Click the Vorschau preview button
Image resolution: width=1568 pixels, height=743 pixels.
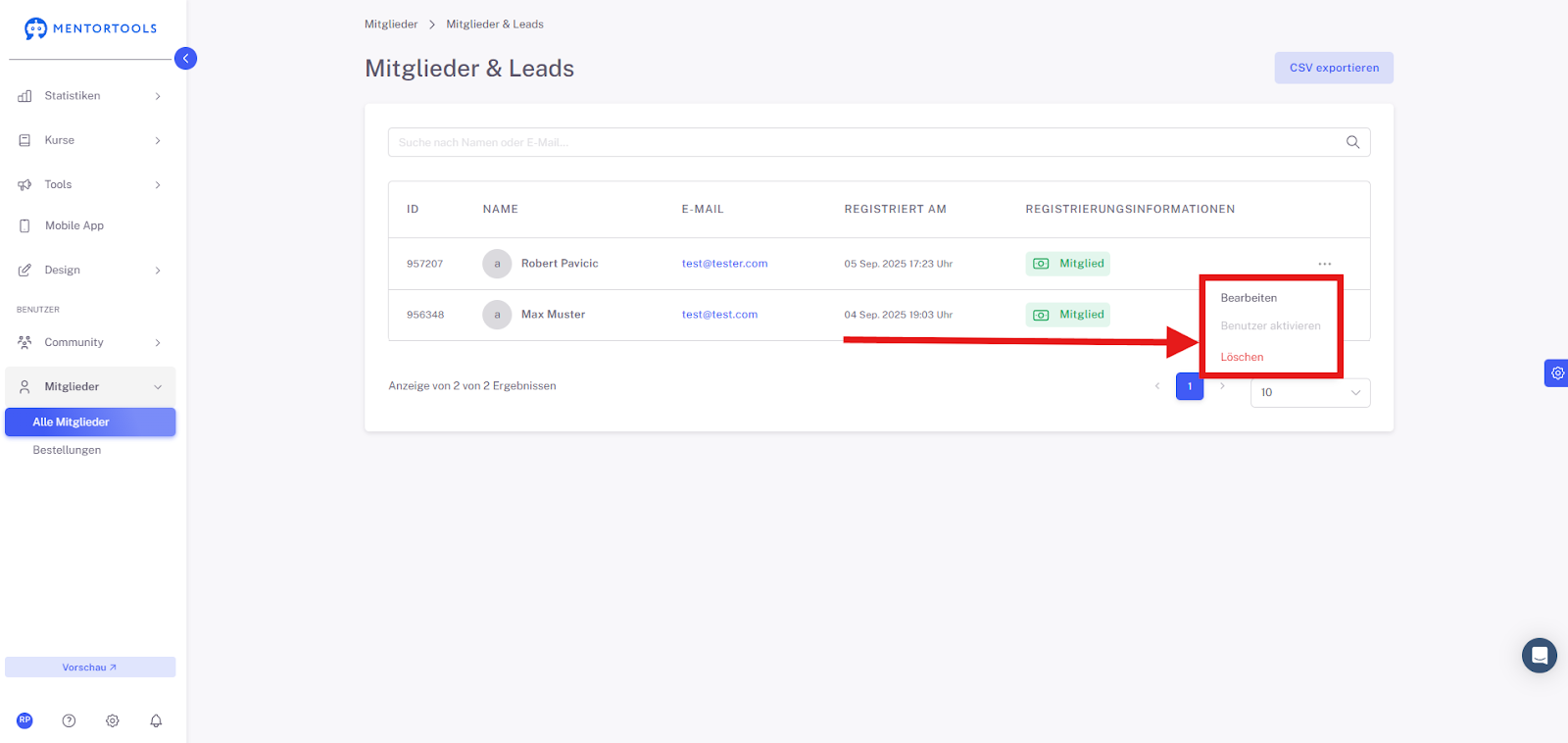tap(90, 667)
